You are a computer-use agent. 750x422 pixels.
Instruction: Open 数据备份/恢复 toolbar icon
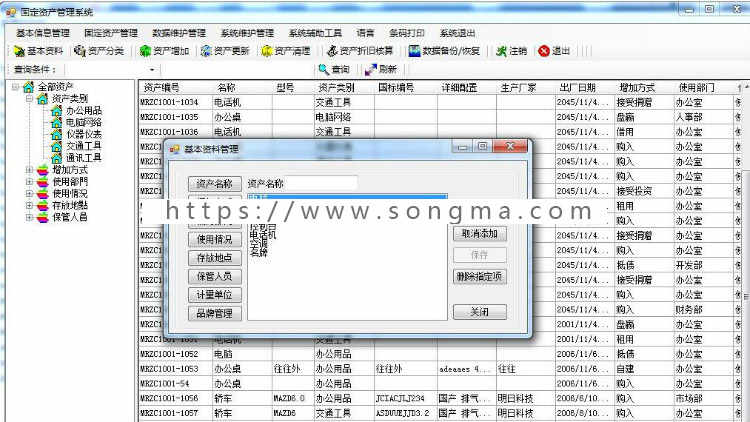(414, 51)
